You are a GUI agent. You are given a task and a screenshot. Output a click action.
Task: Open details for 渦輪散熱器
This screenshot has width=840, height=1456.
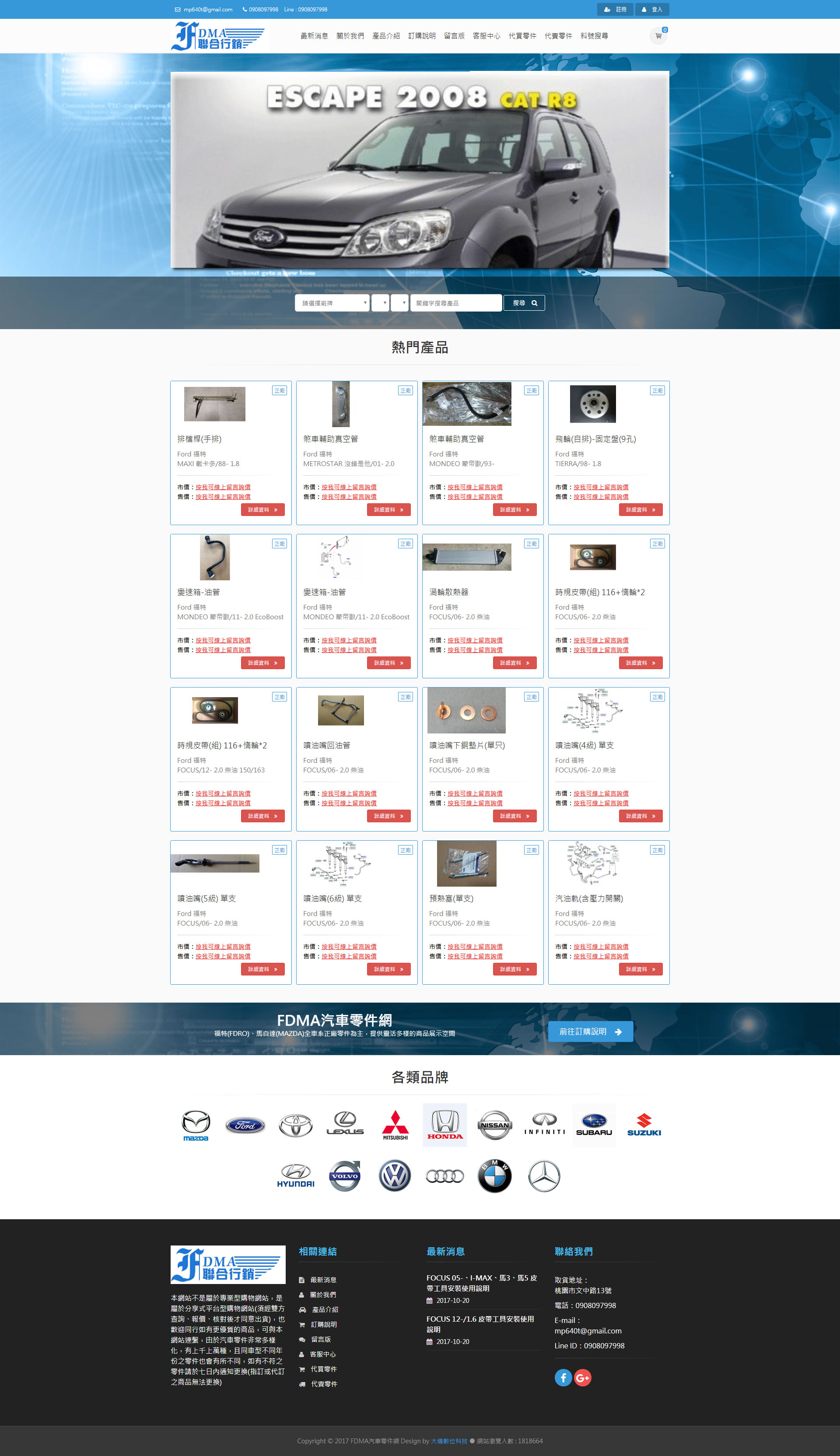coord(514,663)
